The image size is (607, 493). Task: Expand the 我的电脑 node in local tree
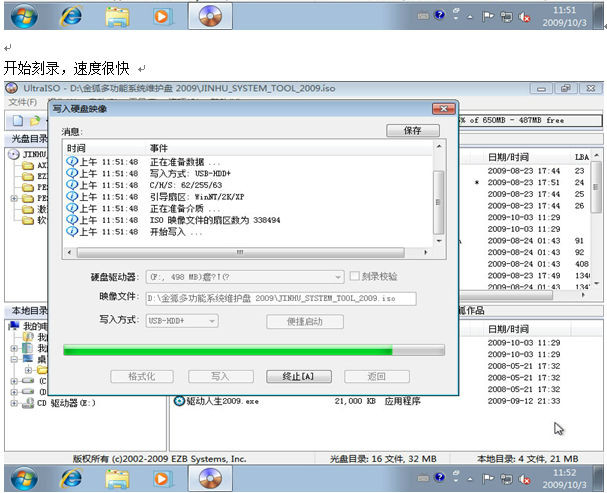pyautogui.click(x=5, y=326)
